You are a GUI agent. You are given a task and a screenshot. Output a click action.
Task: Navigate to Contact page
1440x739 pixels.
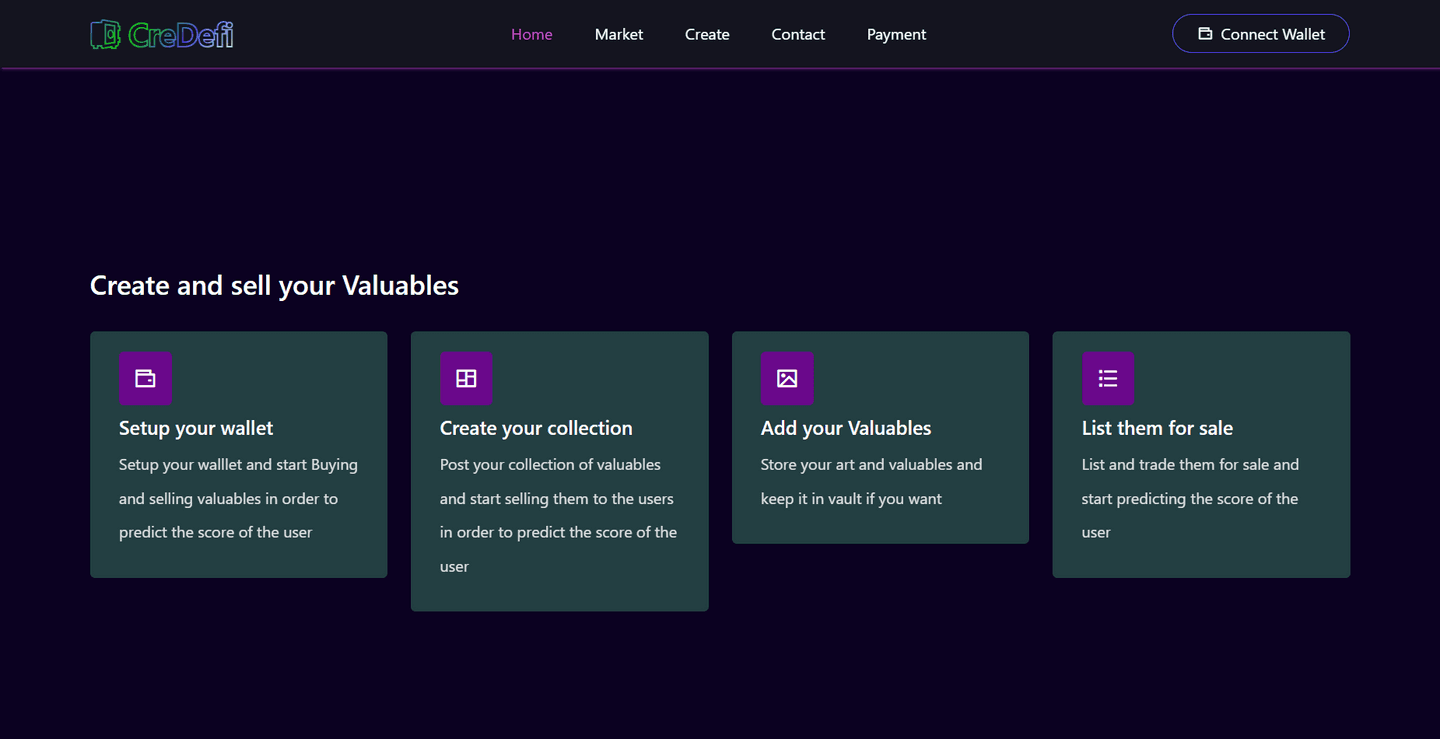[798, 34]
